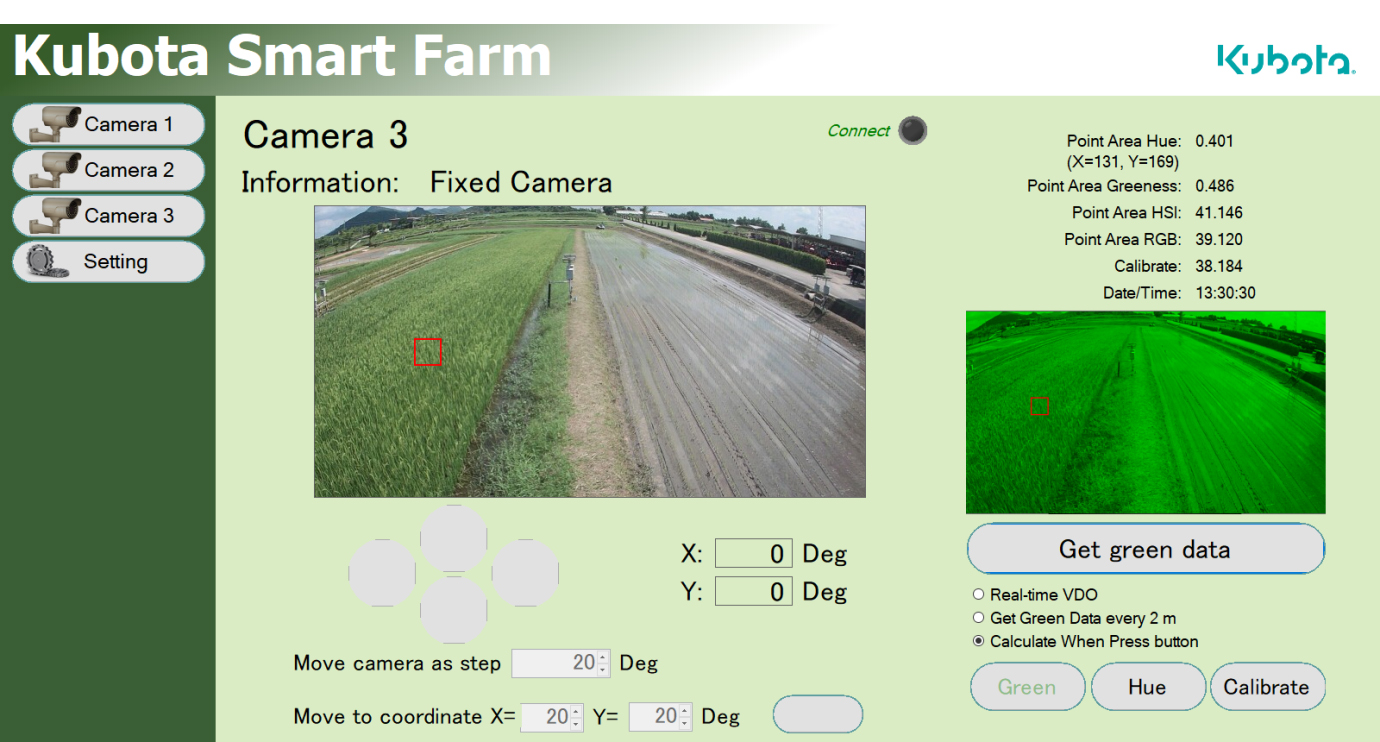1380x742 pixels.
Task: Click the Calibrate button
Action: 1267,687
